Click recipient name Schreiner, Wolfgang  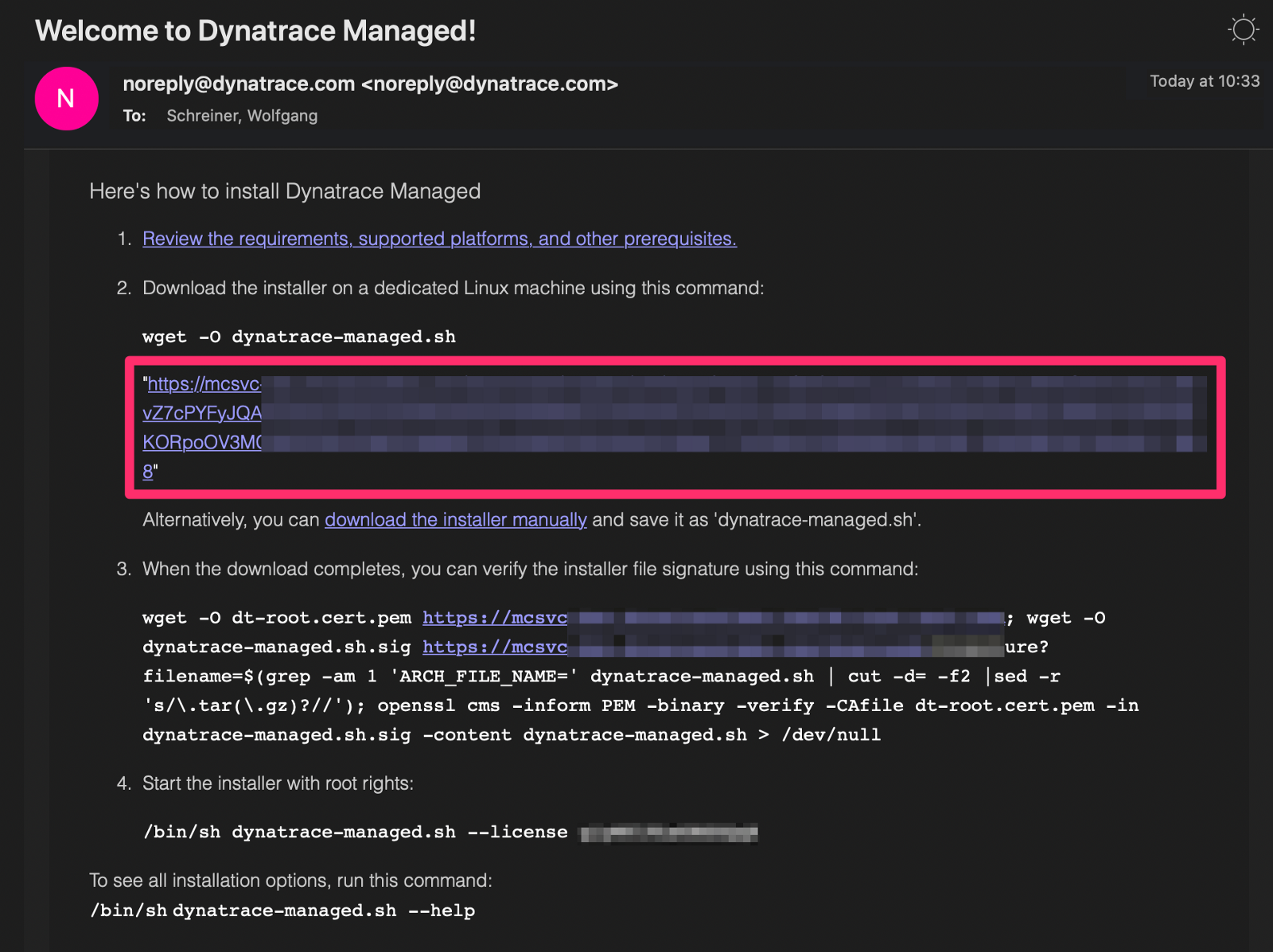[x=242, y=116]
